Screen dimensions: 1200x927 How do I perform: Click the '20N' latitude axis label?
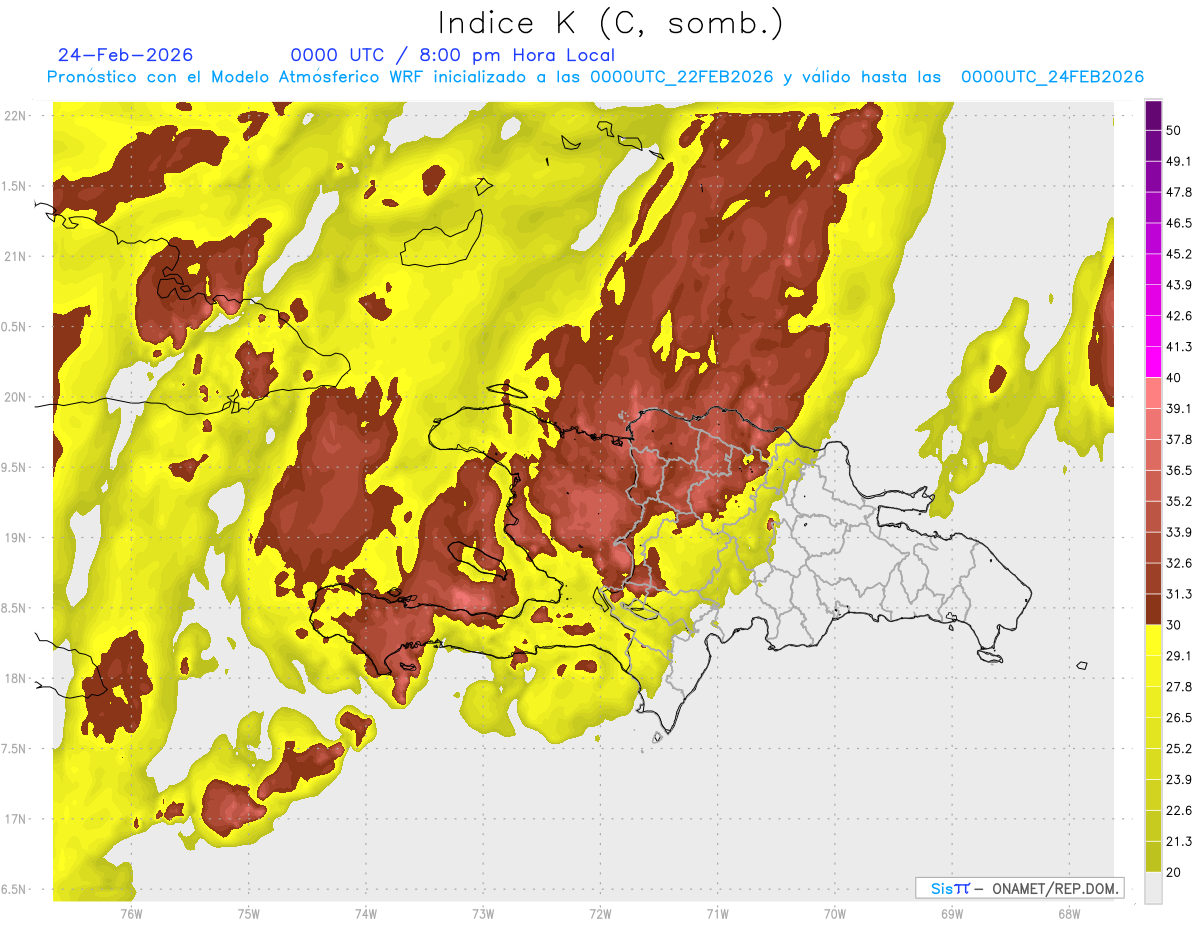(x=14, y=397)
